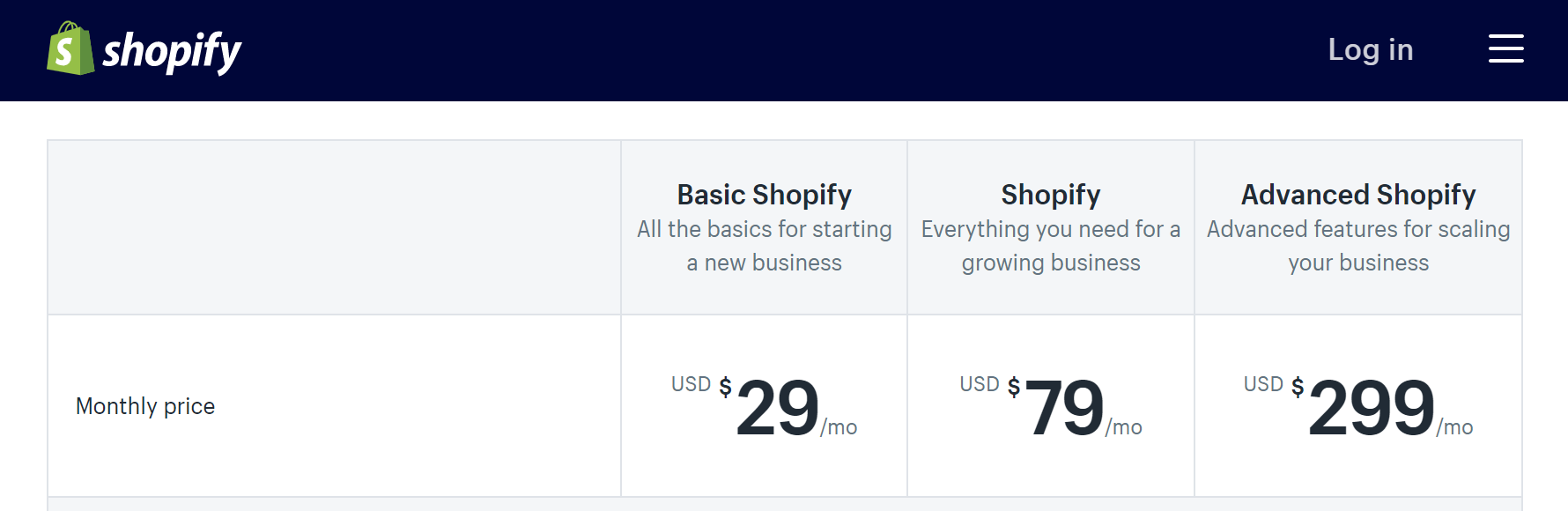This screenshot has height=511, width=1568.
Task: Click the USD label beside the $79 price
Action: (979, 384)
